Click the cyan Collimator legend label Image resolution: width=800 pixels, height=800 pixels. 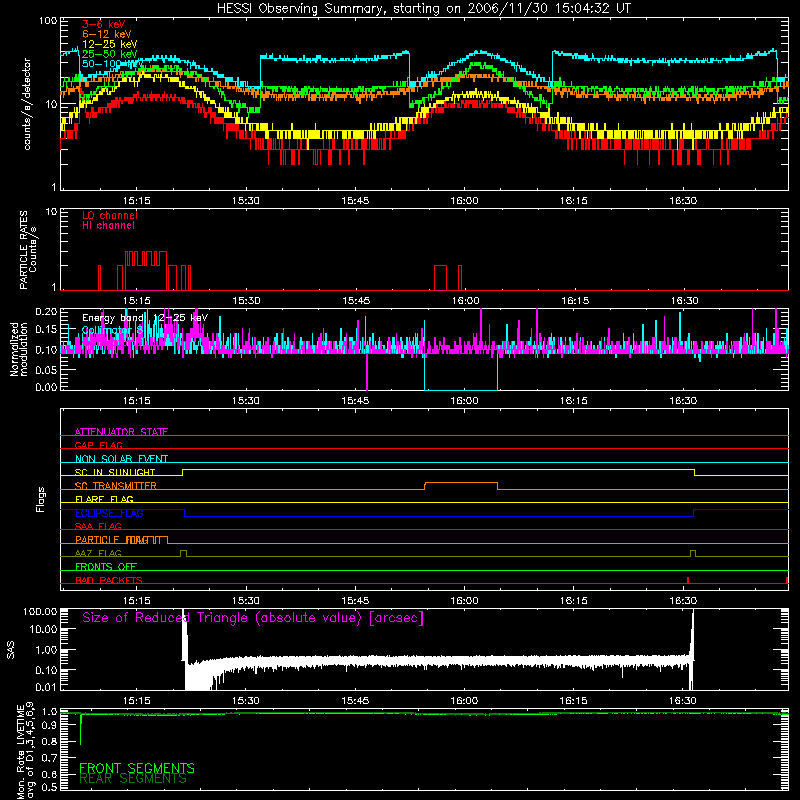click(x=112, y=331)
